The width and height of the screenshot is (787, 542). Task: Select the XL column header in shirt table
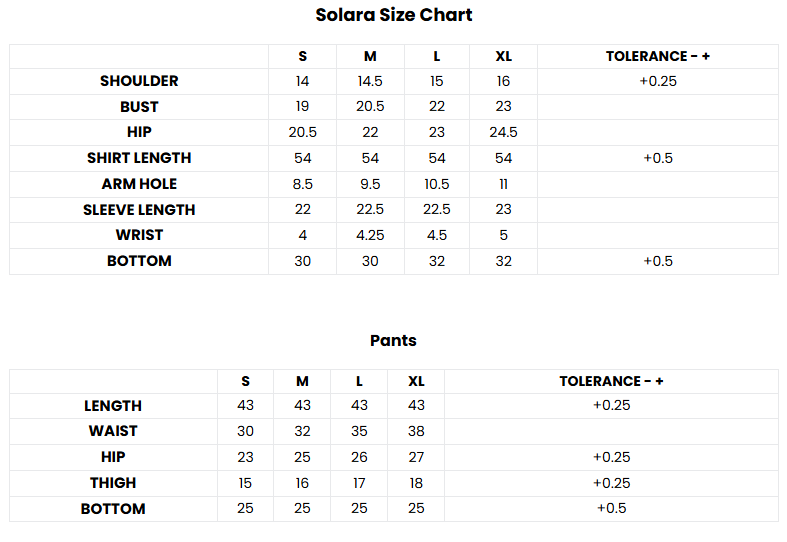(503, 56)
